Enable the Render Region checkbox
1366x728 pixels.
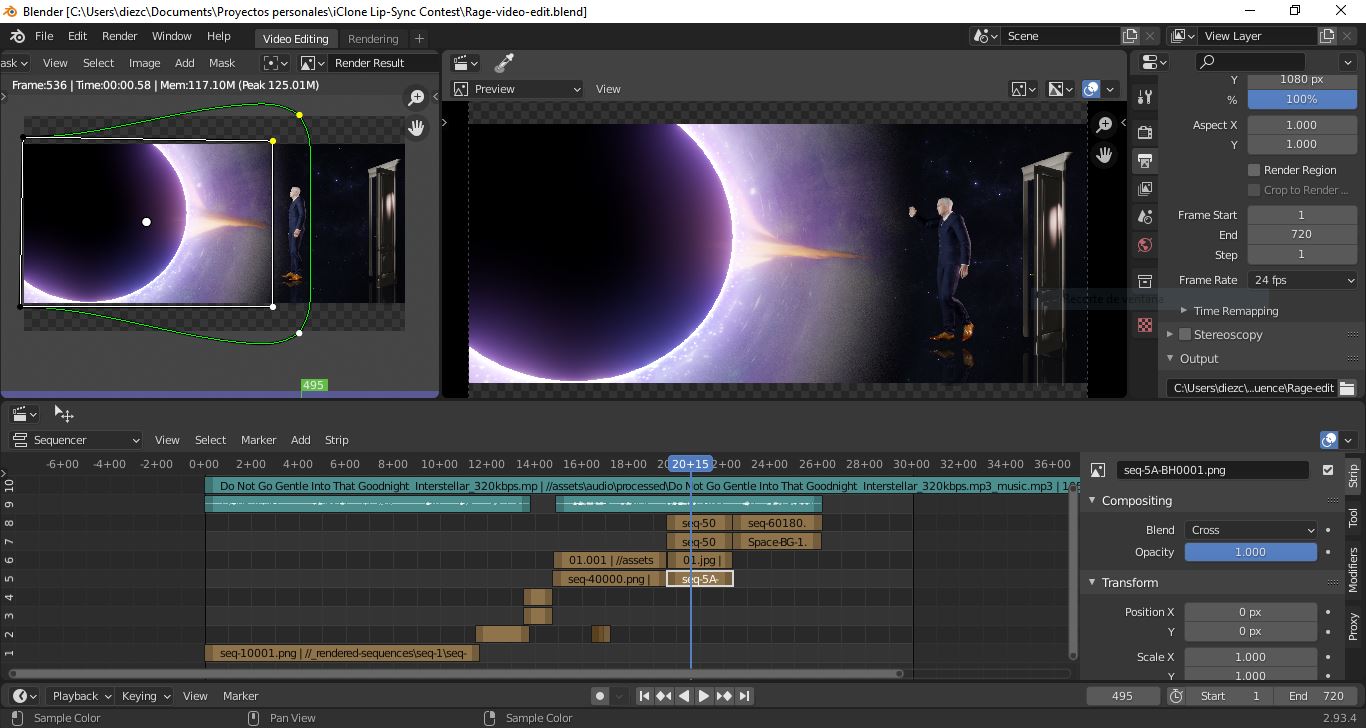click(1254, 170)
